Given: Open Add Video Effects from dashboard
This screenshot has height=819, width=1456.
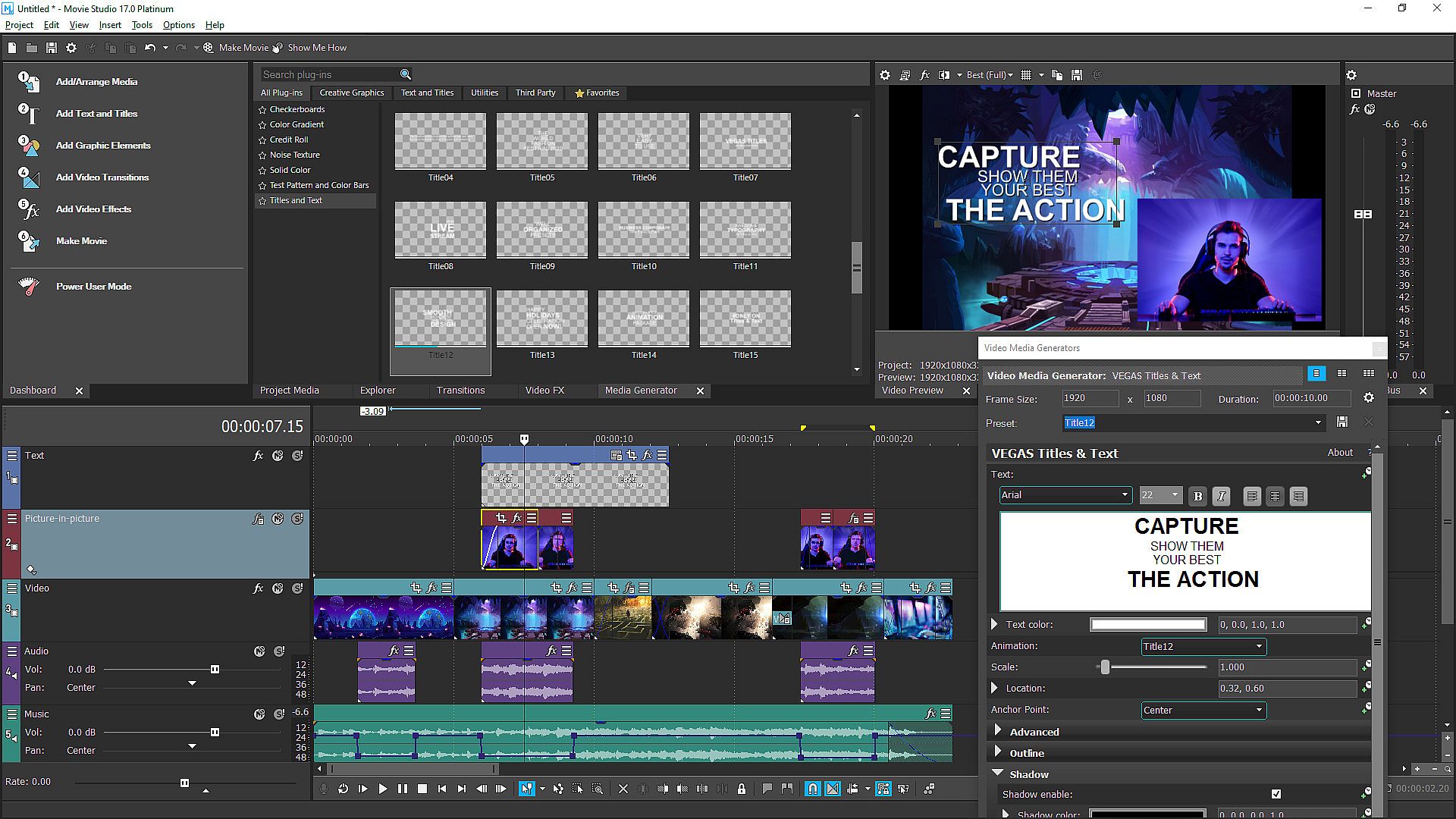Looking at the screenshot, I should [x=93, y=209].
